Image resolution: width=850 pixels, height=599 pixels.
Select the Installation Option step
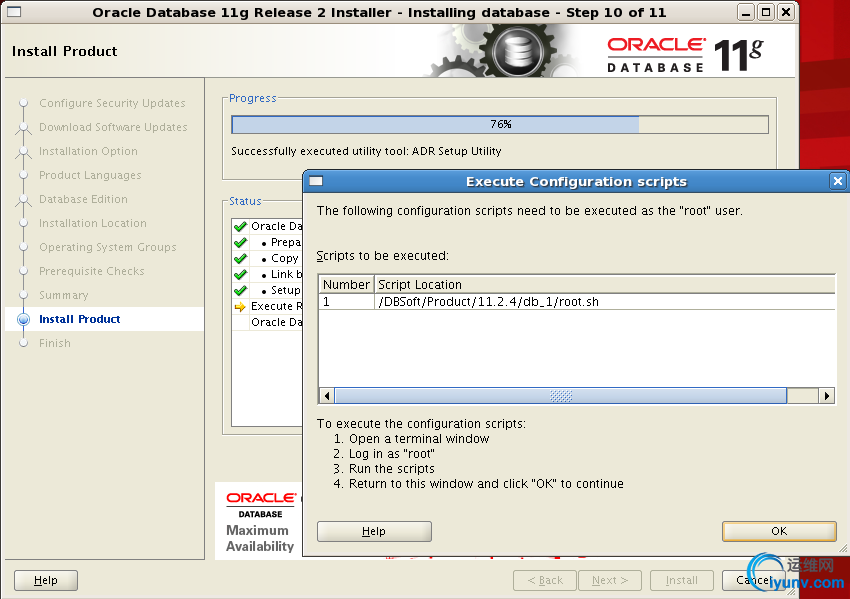88,151
